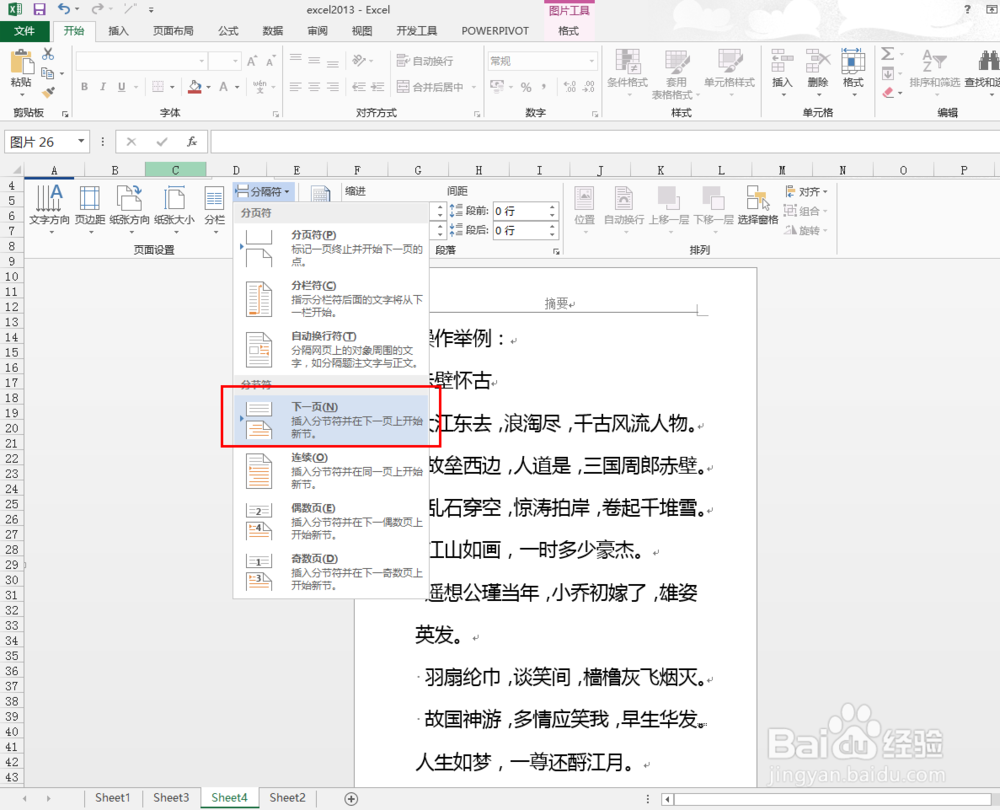Open Cell Styles 单元格样式
The height and width of the screenshot is (810, 1000).
(x=729, y=71)
